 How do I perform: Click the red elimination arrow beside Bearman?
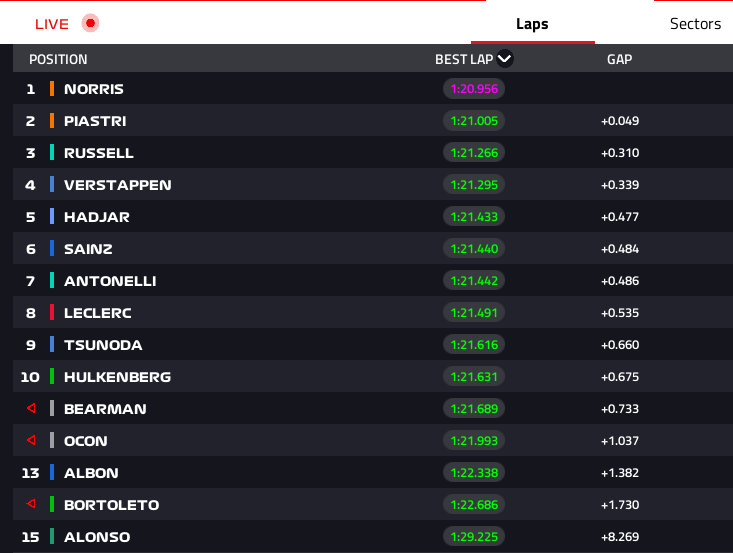coord(31,408)
